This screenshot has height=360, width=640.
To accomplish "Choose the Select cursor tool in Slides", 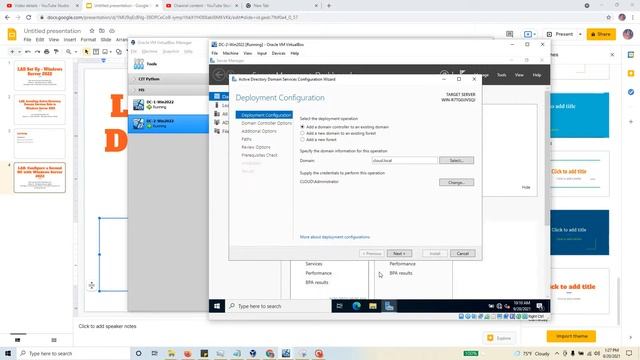I will tap(86, 52).
